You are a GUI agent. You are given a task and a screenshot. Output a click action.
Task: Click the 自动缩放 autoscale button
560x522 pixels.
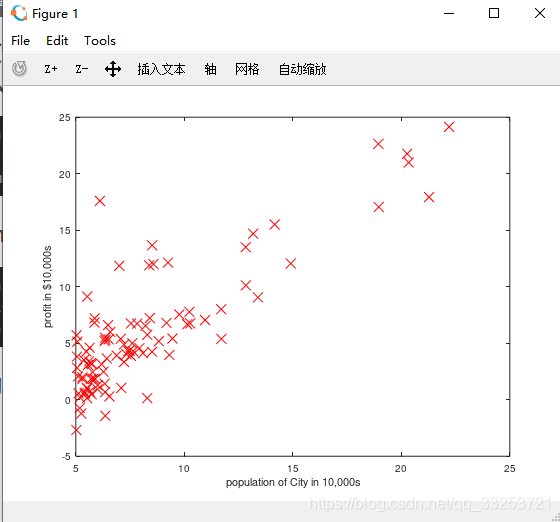click(x=302, y=69)
